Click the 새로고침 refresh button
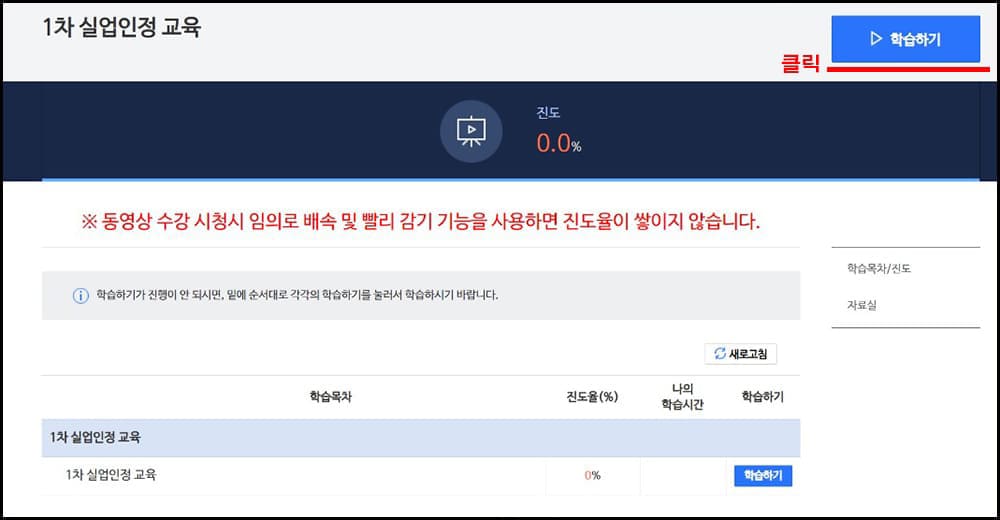The image size is (1000, 520). pos(740,353)
